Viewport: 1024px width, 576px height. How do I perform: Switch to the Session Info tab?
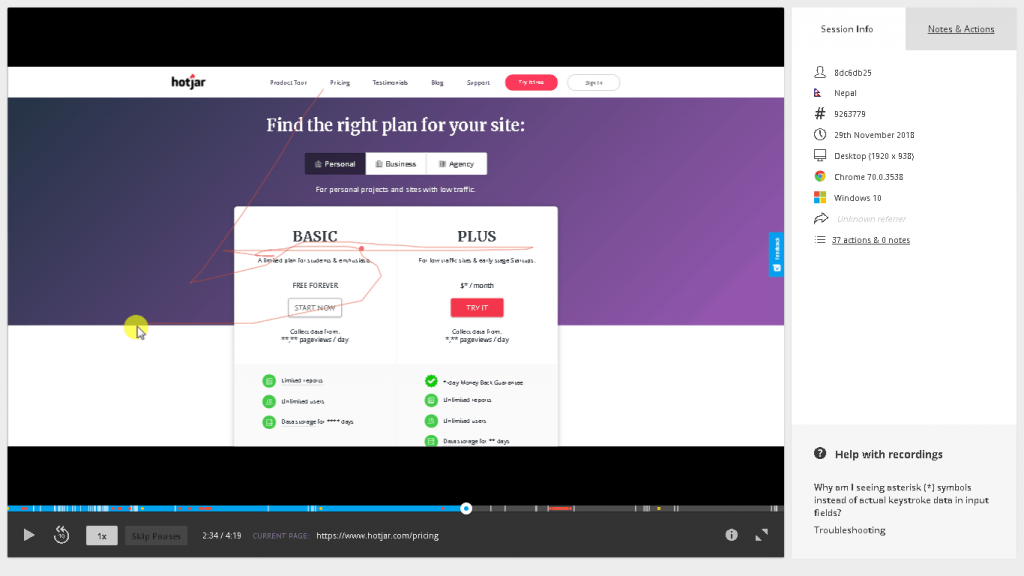click(x=847, y=29)
